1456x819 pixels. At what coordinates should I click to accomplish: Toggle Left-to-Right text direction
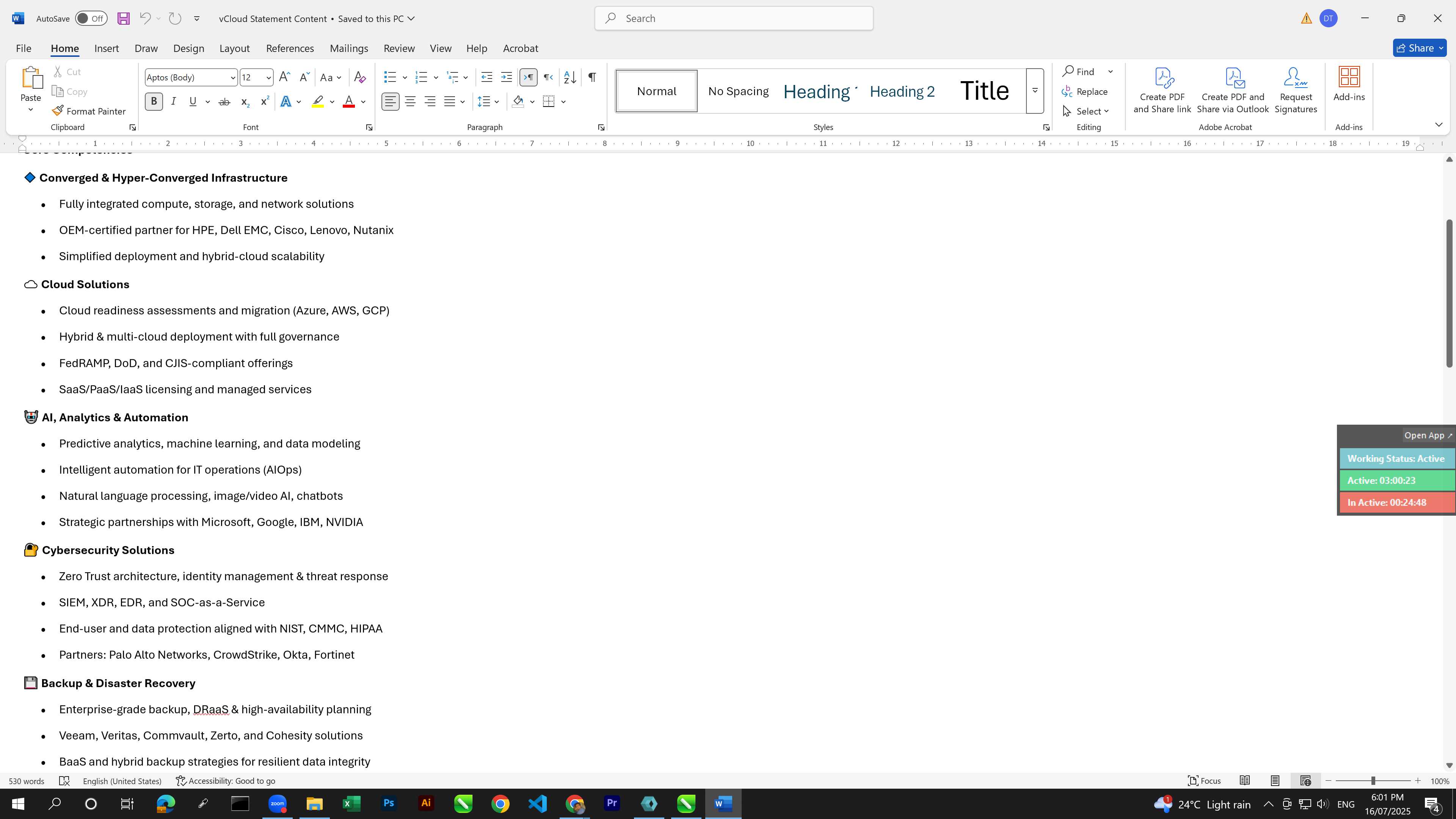pyautogui.click(x=529, y=77)
